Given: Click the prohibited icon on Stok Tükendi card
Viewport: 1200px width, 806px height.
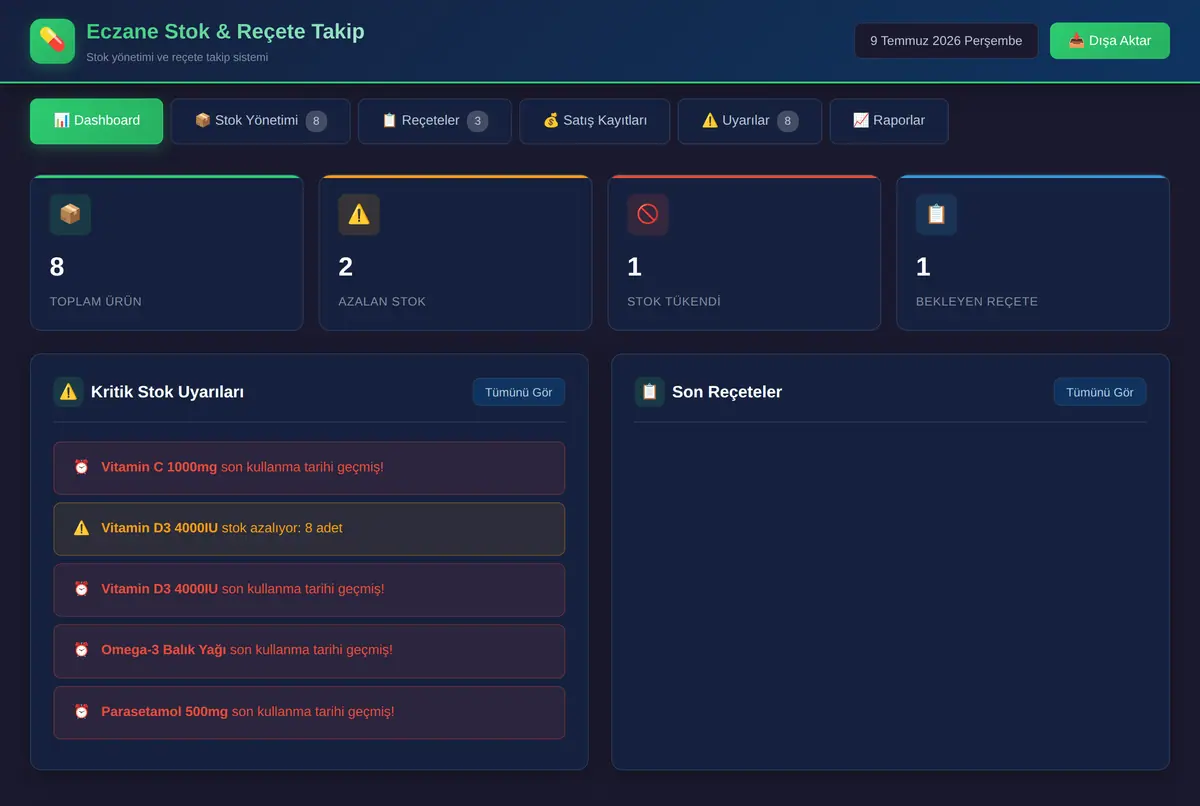Looking at the screenshot, I should pyautogui.click(x=647, y=214).
